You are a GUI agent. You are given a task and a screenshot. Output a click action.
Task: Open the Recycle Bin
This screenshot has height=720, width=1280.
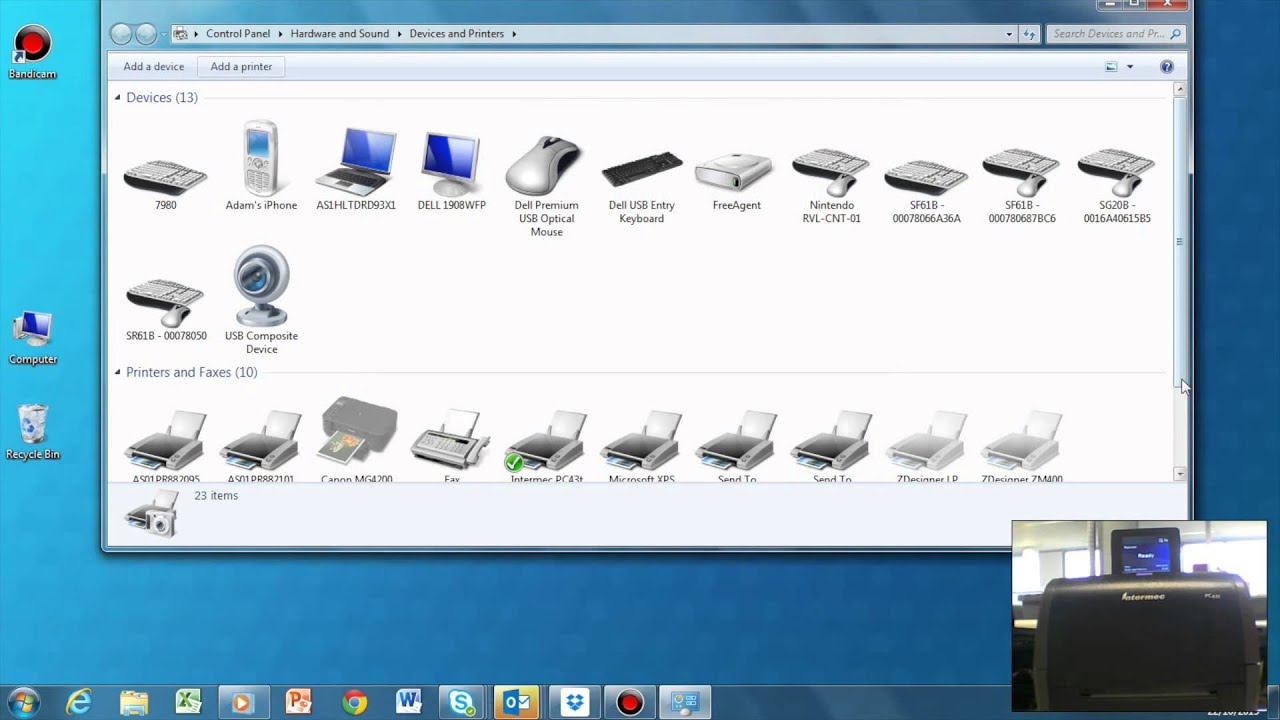click(x=33, y=432)
